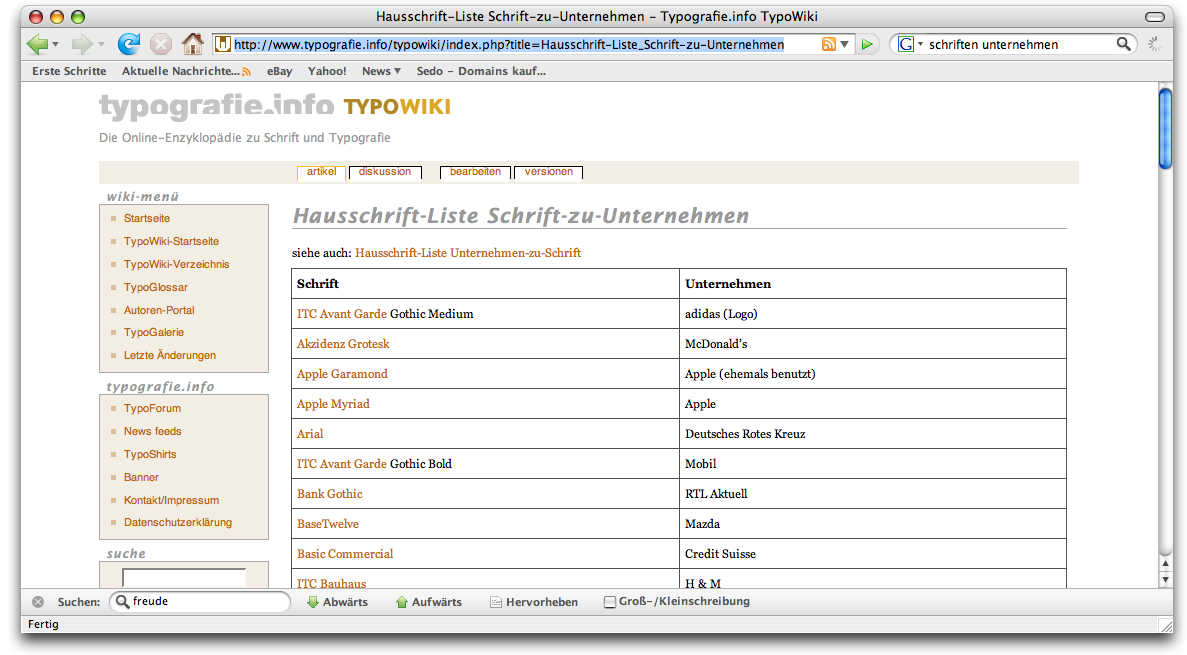Image resolution: width=1187 pixels, height=655 pixels.
Task: Reload the page with the blue refresh icon
Action: point(129,44)
